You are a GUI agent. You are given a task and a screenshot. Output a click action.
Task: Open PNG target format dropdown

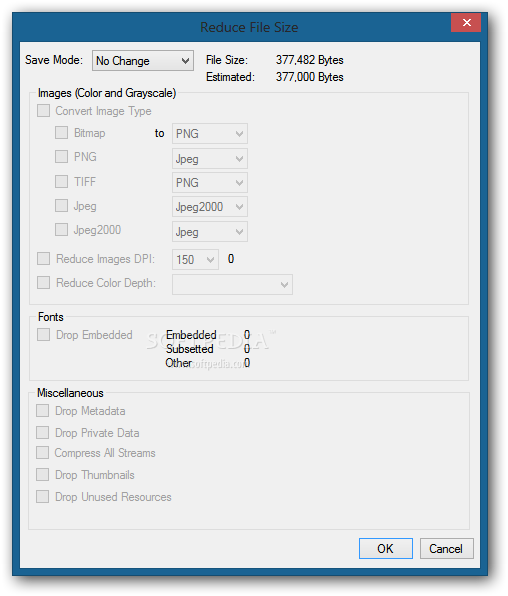click(210, 159)
